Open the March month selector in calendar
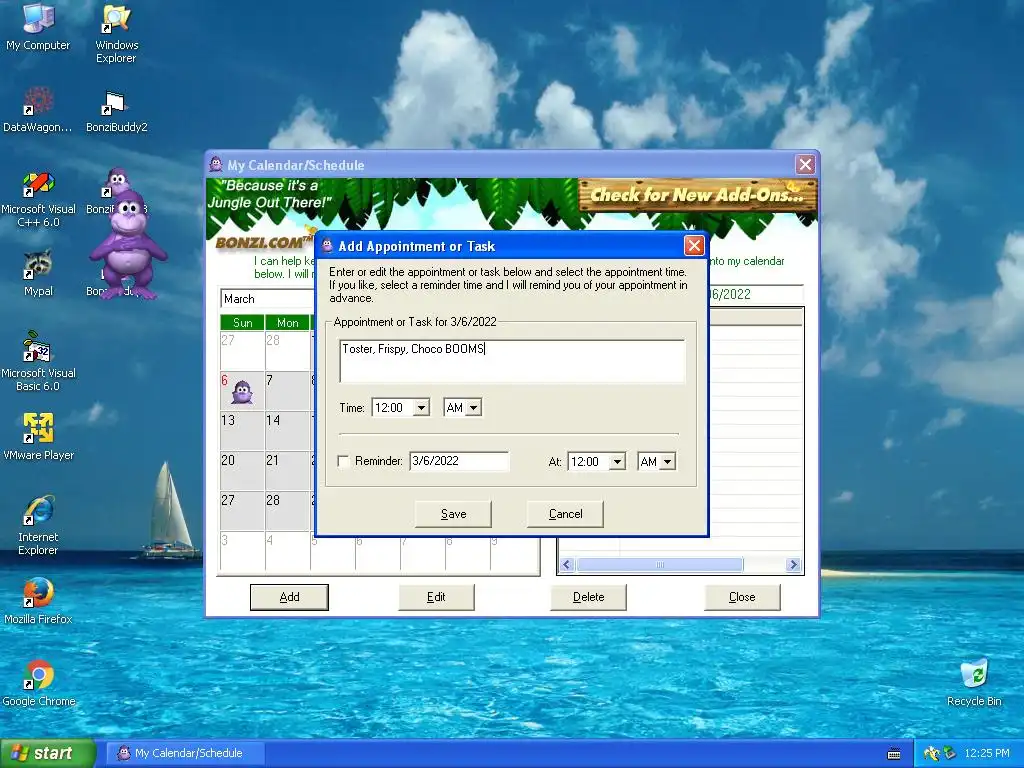 pyautogui.click(x=267, y=298)
